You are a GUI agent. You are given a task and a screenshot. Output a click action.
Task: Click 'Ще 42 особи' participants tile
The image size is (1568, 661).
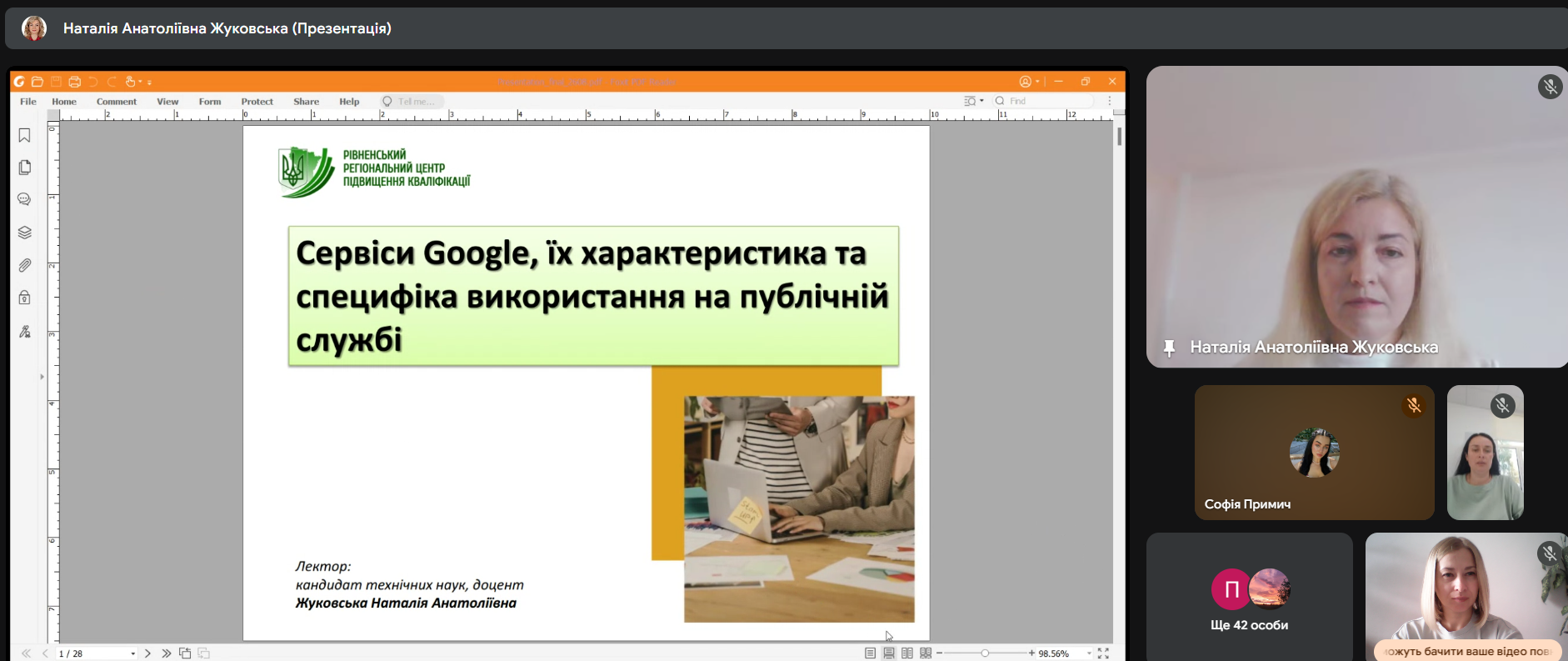(x=1249, y=598)
